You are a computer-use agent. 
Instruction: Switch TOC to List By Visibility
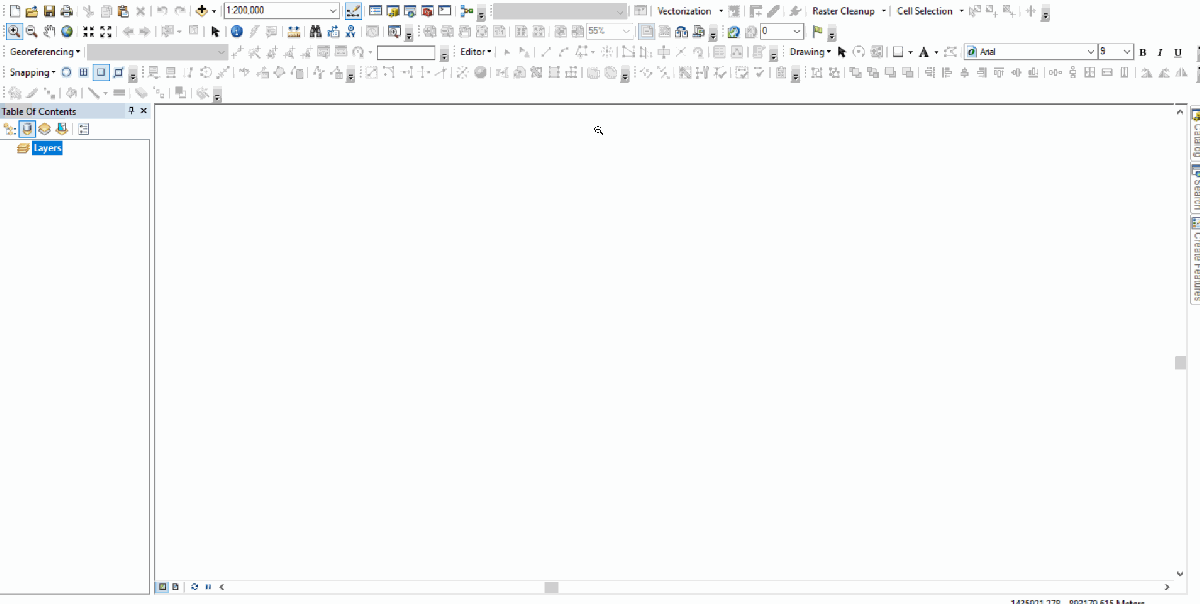pos(44,129)
